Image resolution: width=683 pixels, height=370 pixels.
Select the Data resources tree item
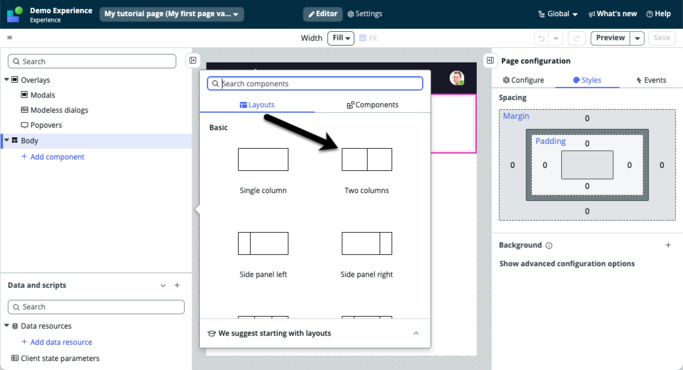(46, 326)
